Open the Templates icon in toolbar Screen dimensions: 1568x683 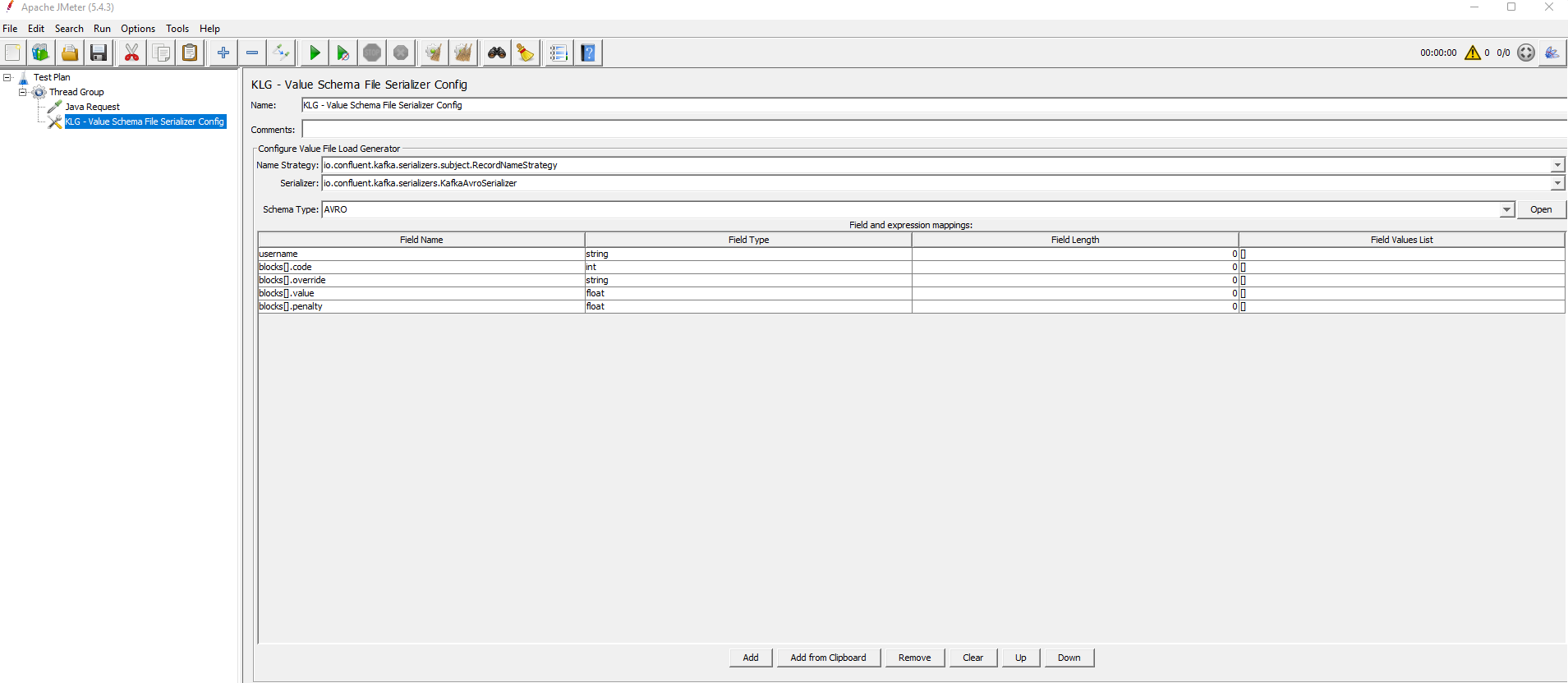40,53
